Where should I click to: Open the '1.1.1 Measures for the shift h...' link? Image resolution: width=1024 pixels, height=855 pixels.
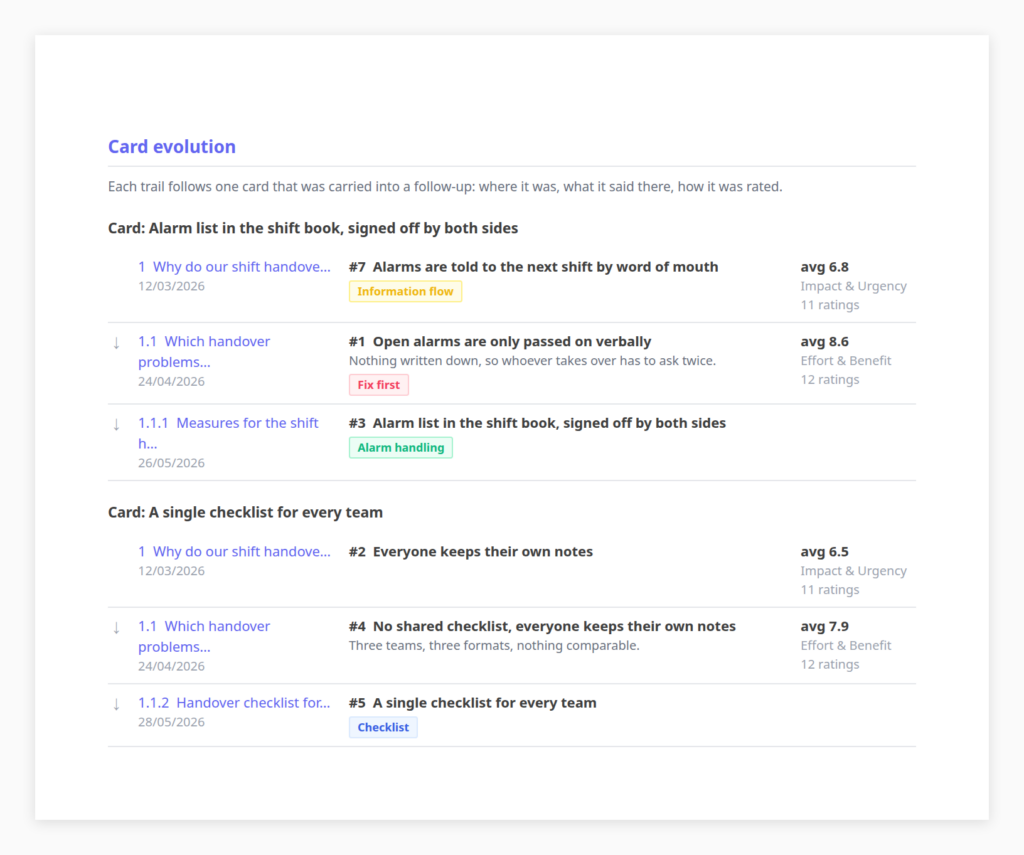[x=228, y=433]
